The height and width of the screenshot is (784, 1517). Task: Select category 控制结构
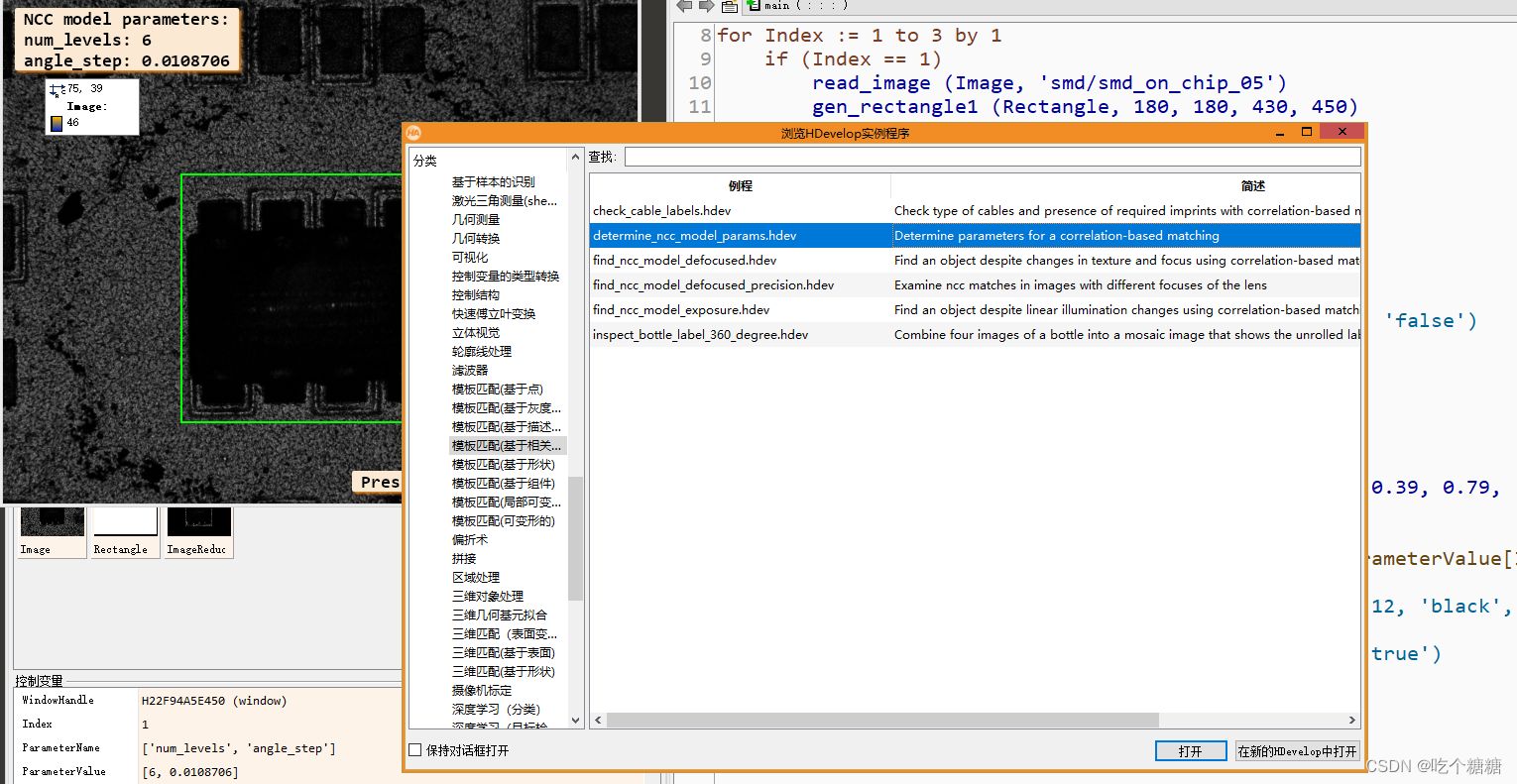click(x=476, y=294)
